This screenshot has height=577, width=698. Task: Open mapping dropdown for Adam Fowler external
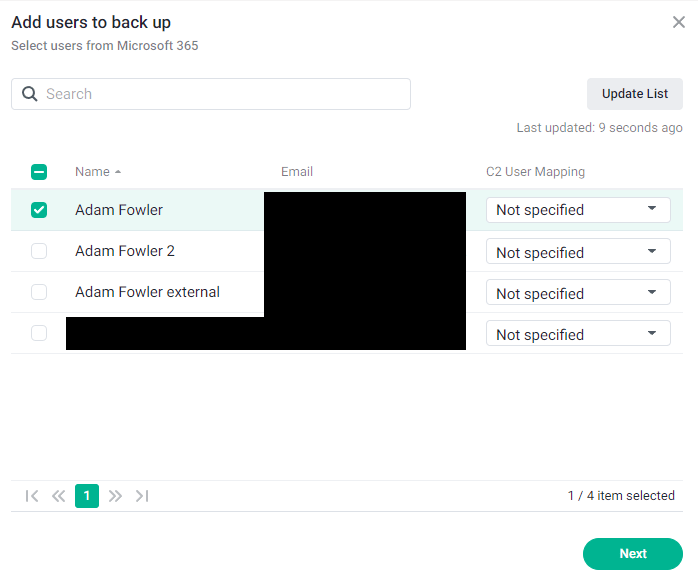(x=578, y=292)
